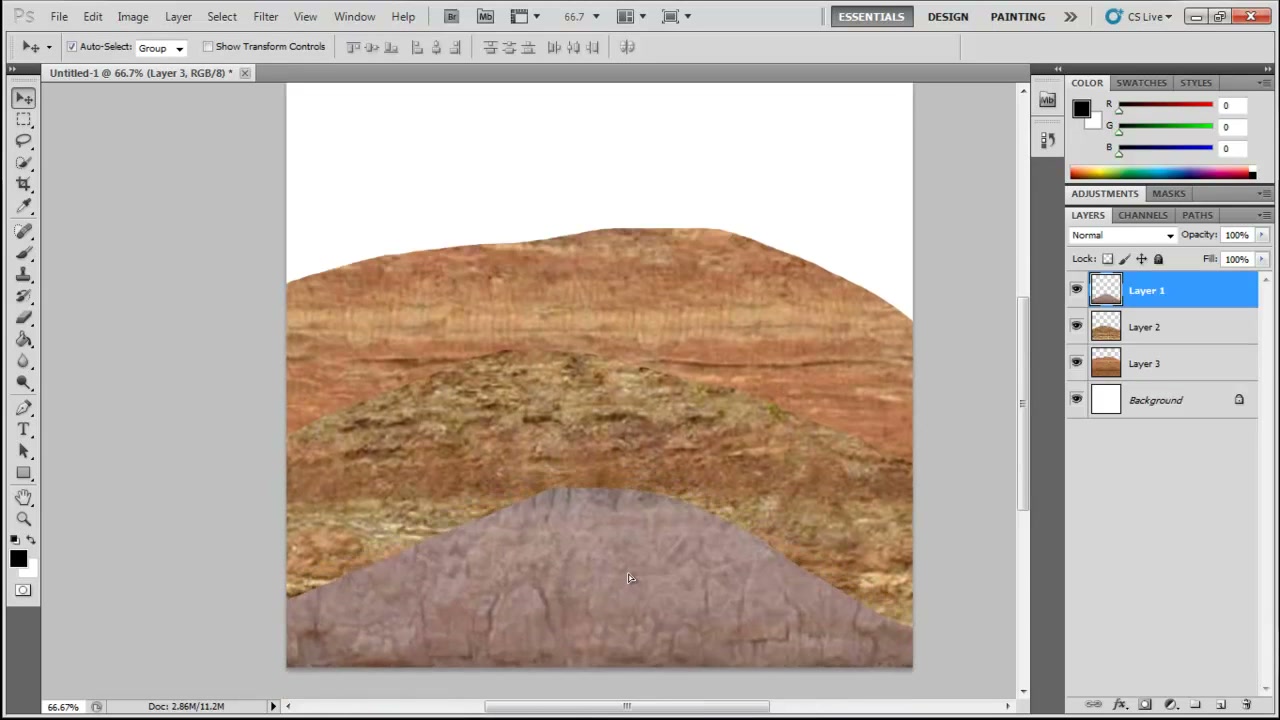Launch Mini Bridge from Mb icon
Screen dimensions: 1280x720
pyautogui.click(x=485, y=16)
